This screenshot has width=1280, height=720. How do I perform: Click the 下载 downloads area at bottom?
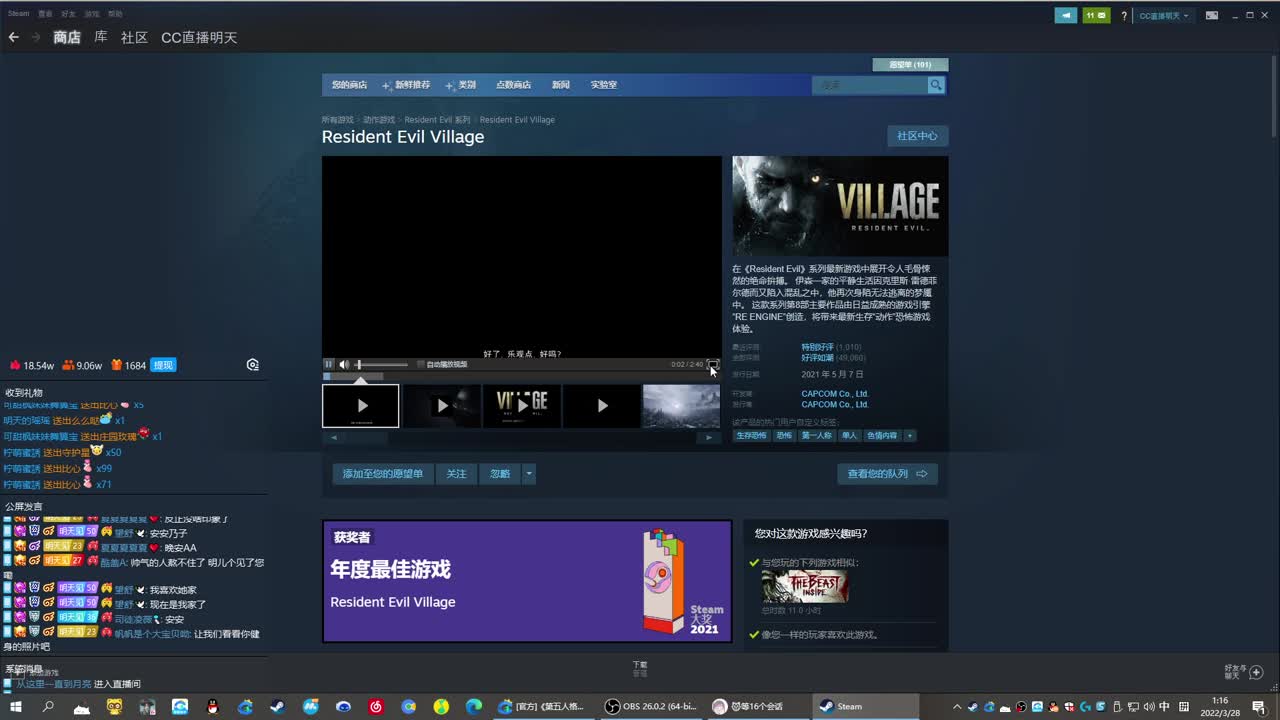click(x=640, y=668)
